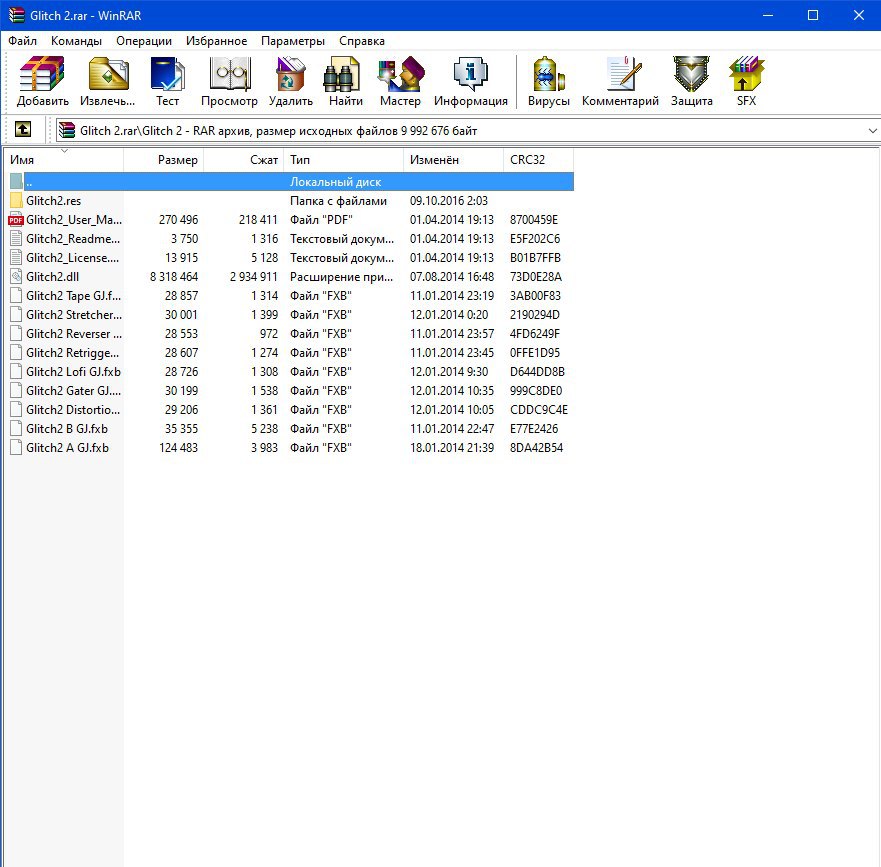881x867 pixels.
Task: Click the icon of Glitch2 Lofi GJ.fxb
Action: click(x=16, y=372)
